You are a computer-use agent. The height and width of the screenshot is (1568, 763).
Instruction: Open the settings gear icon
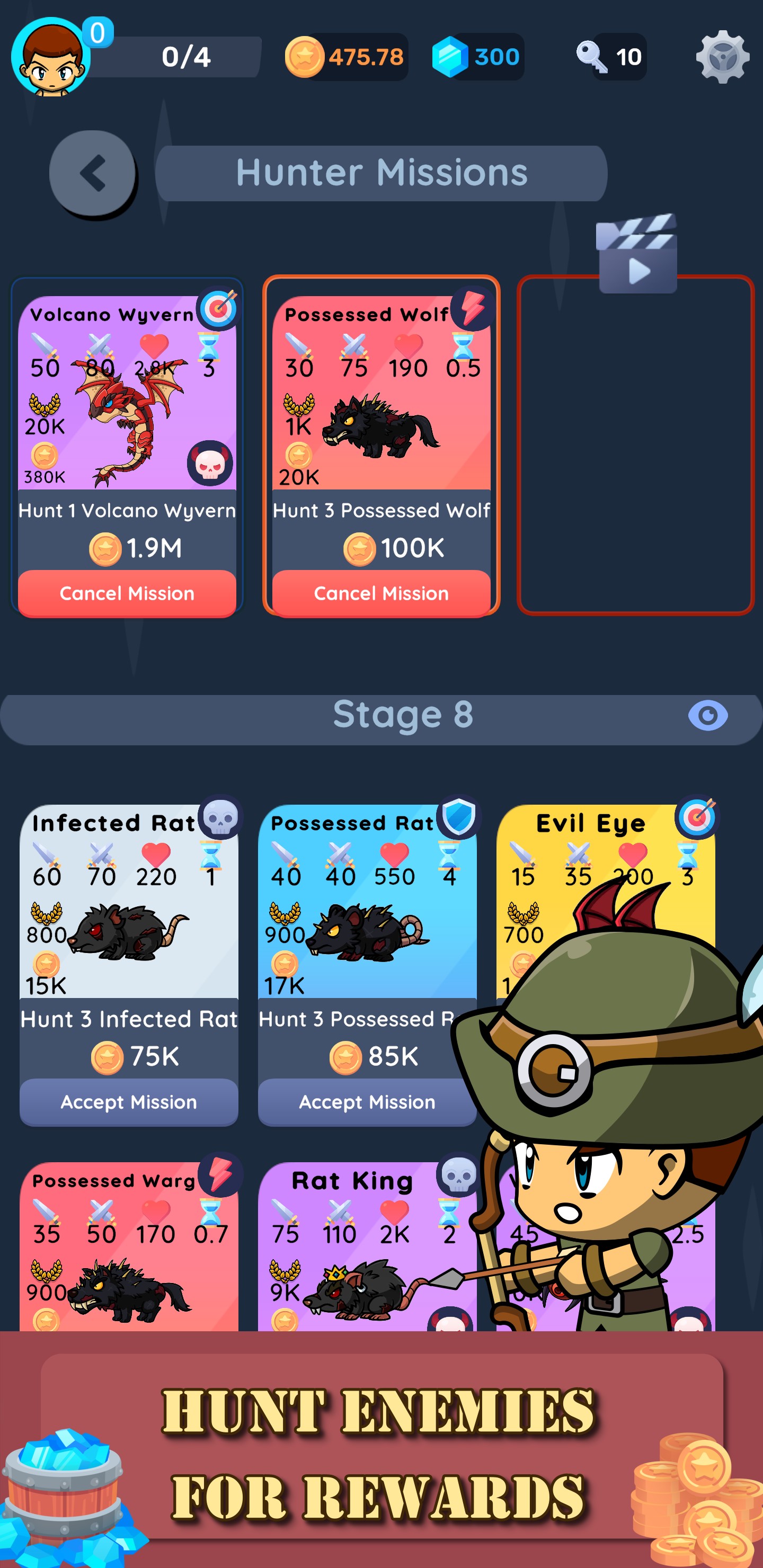[x=722, y=57]
